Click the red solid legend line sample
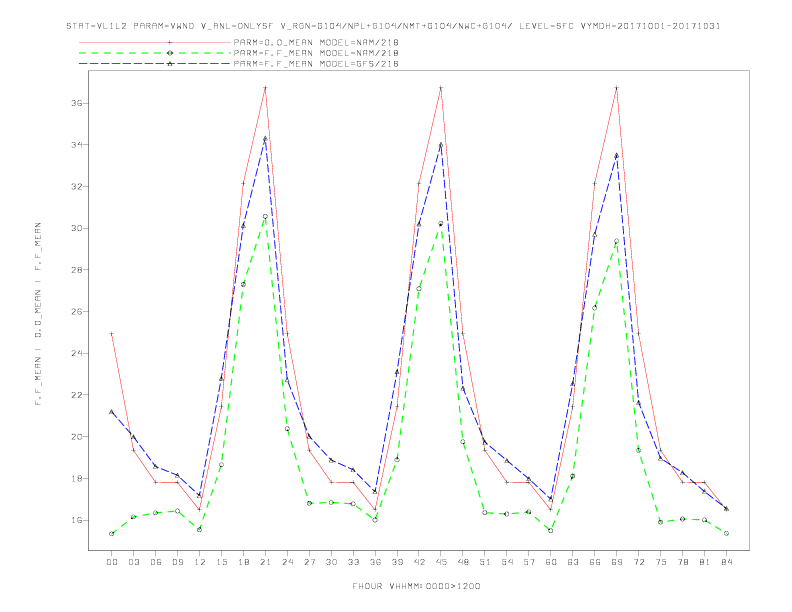This screenshot has width=792, height=612. coord(155,42)
